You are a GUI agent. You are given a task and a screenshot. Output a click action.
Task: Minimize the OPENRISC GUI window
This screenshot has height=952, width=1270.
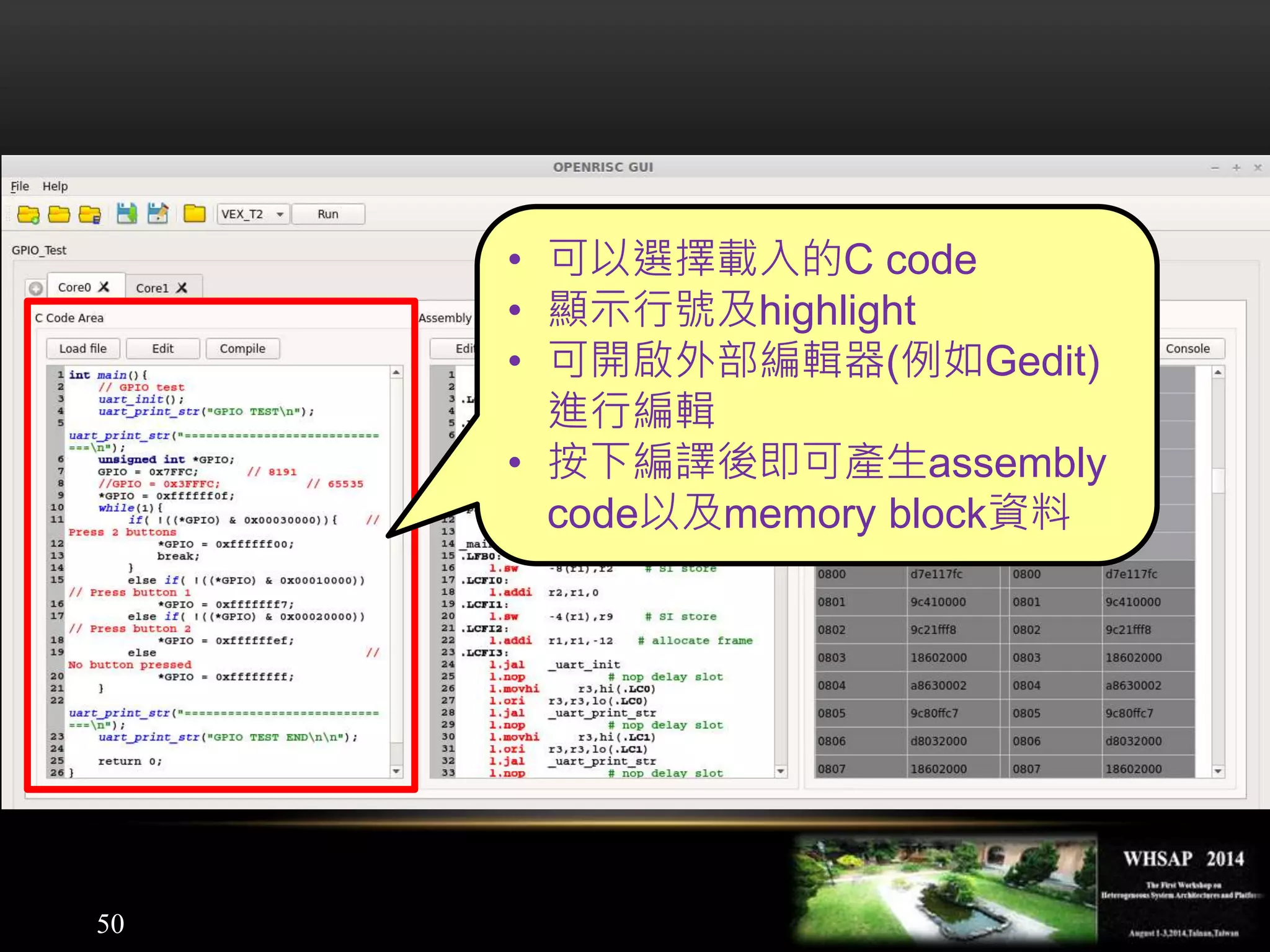click(1215, 168)
